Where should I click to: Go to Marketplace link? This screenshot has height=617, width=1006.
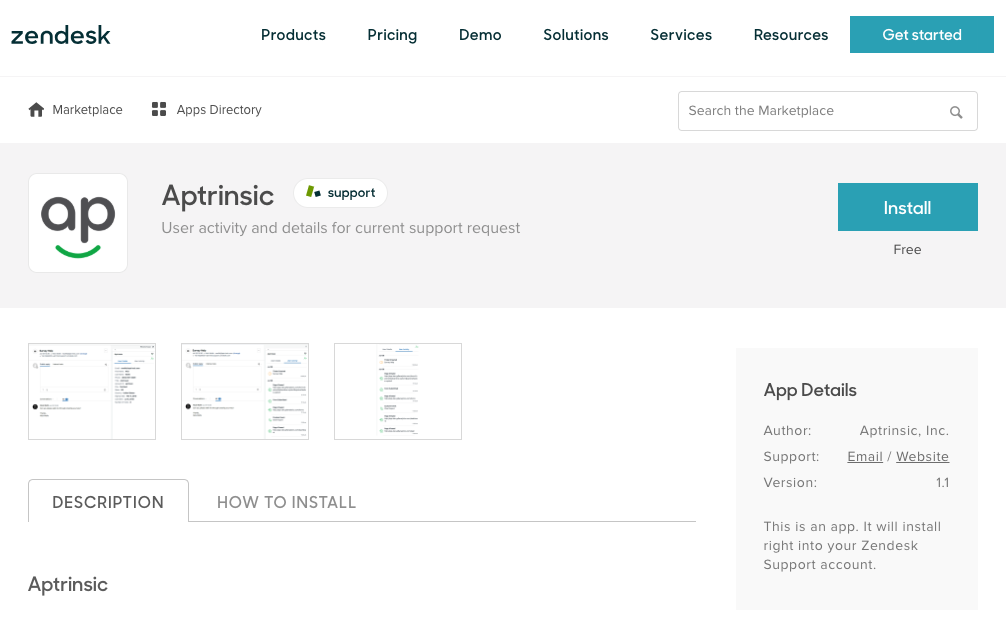[87, 110]
